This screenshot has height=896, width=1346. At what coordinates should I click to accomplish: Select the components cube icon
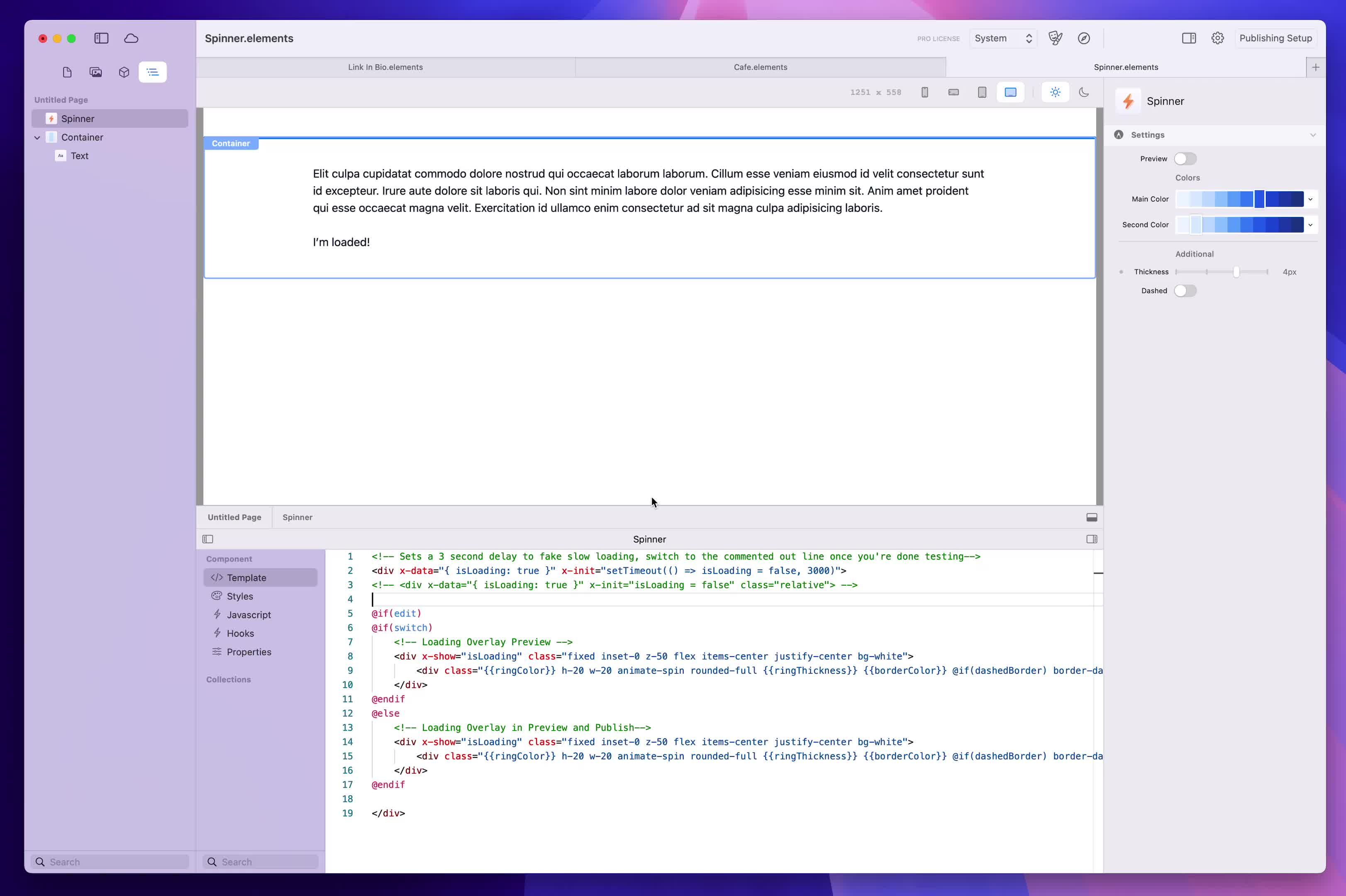124,72
